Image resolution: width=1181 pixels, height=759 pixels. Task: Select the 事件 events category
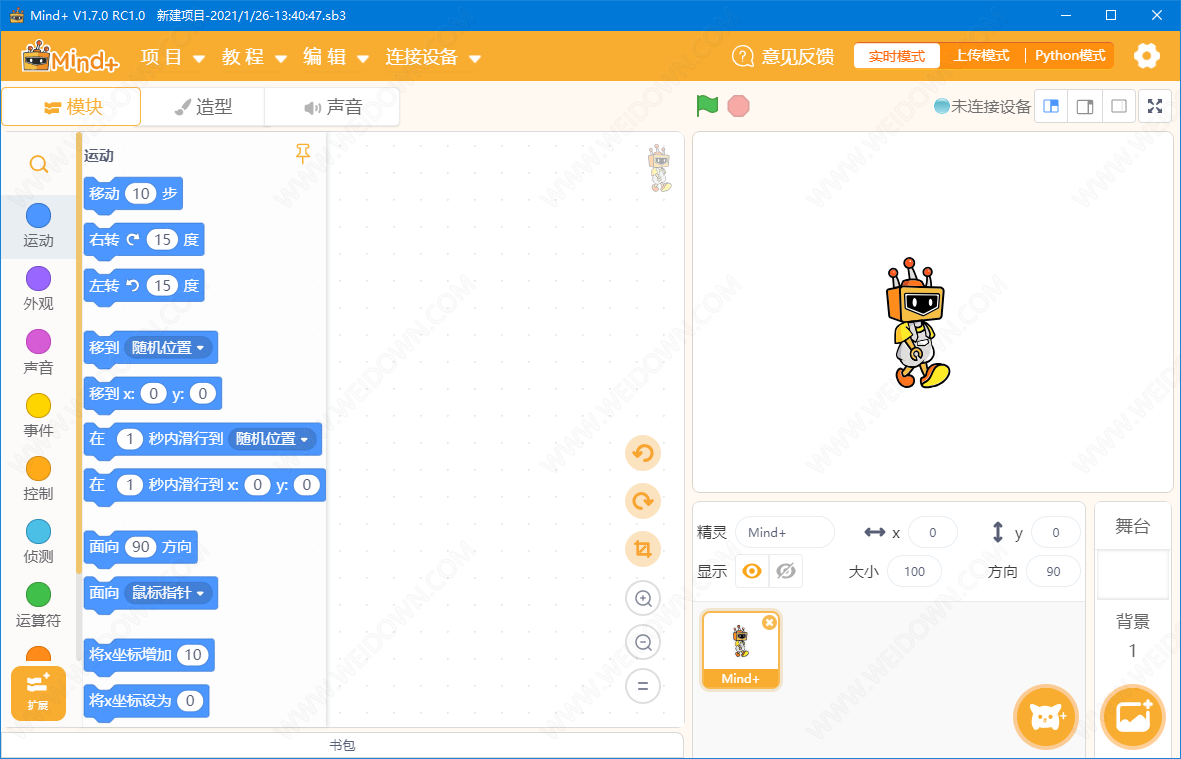38,416
